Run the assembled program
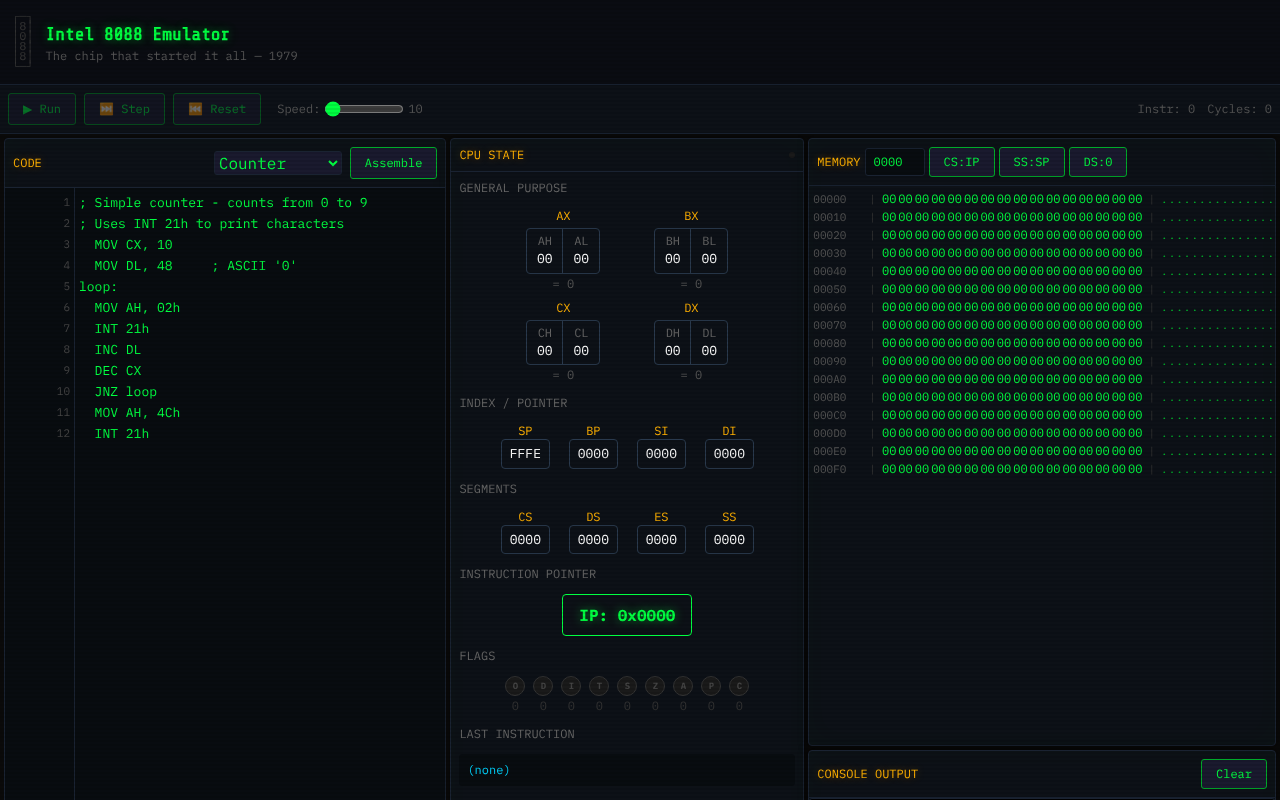 tap(42, 109)
